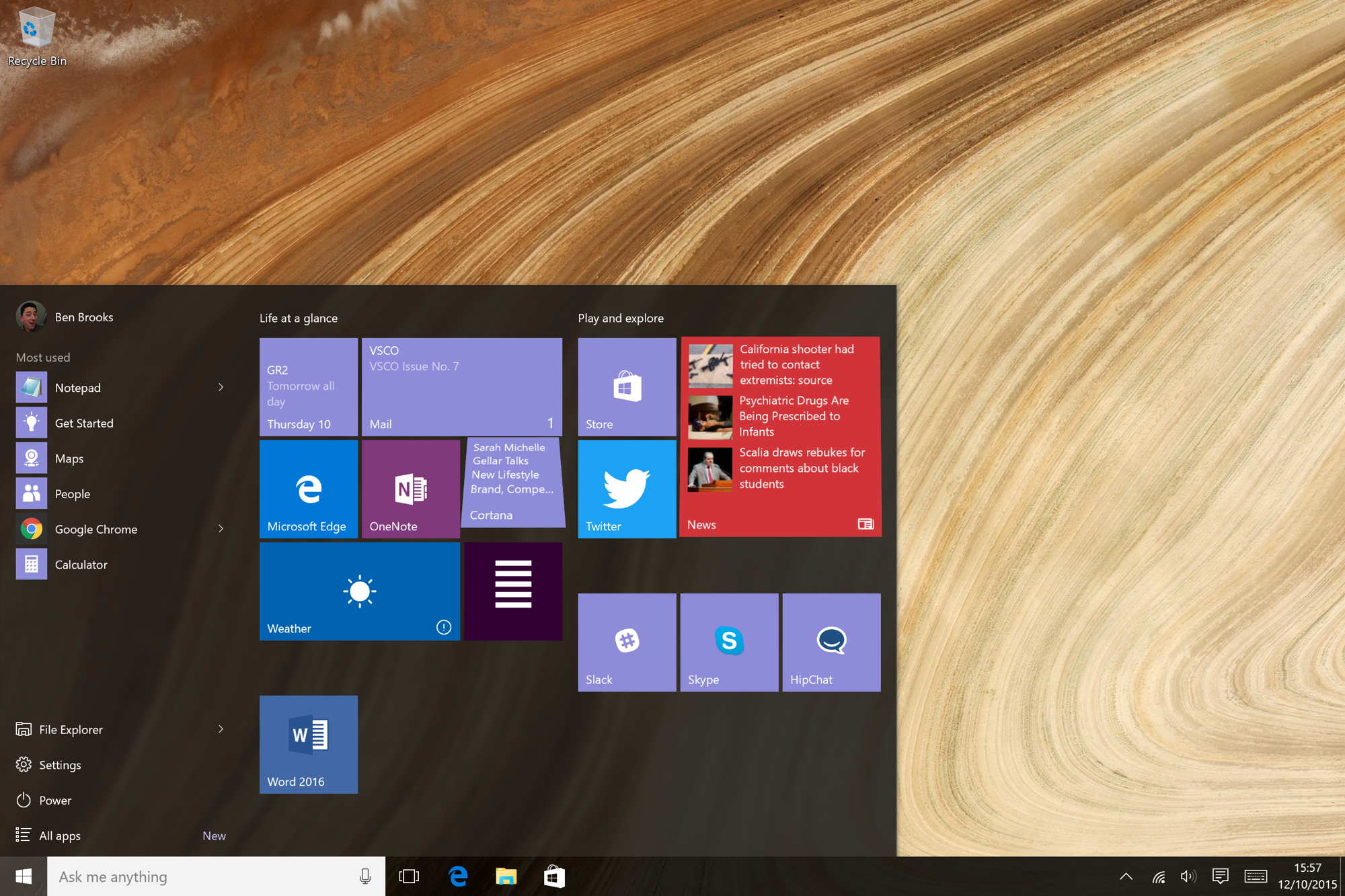Open the Twitter tile

pyautogui.click(x=627, y=489)
